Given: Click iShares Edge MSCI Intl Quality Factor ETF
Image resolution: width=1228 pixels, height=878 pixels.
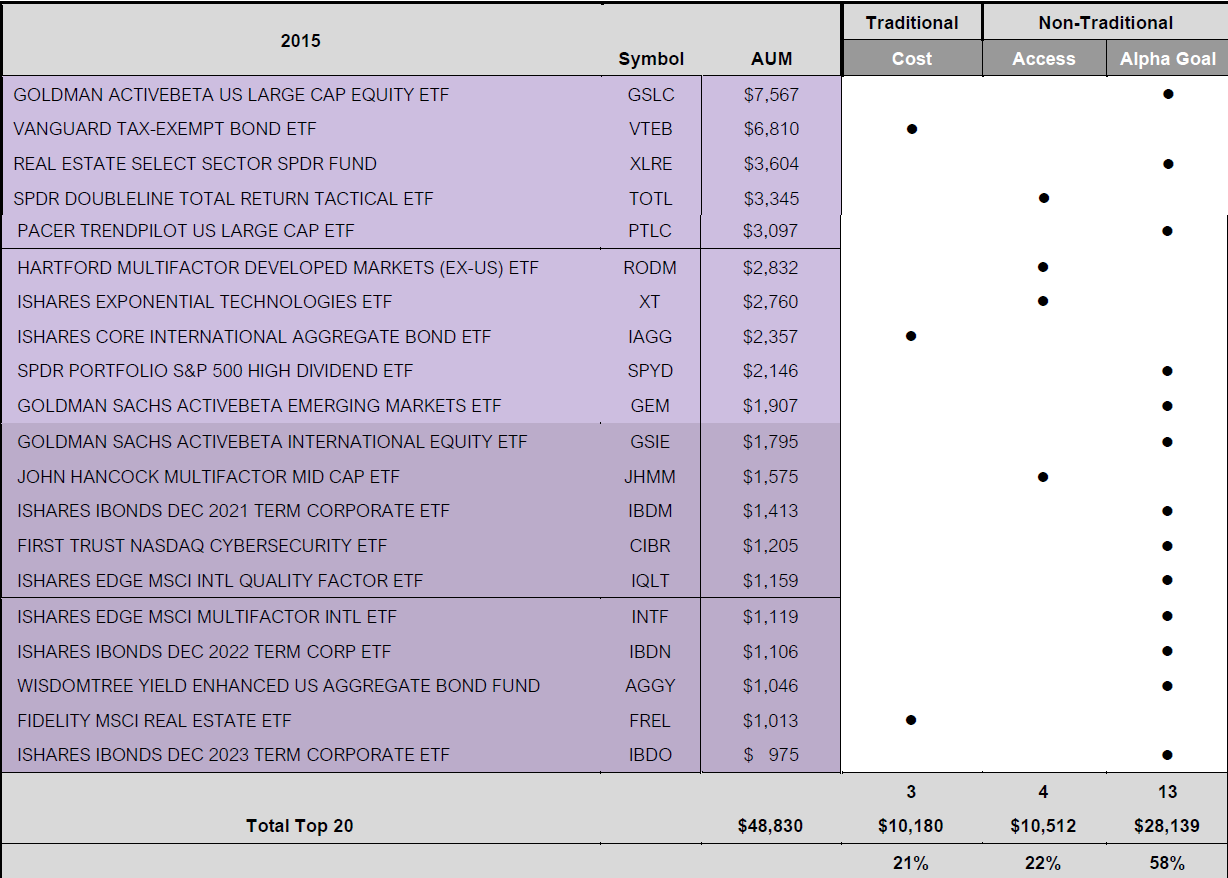Looking at the screenshot, I should coord(220,581).
